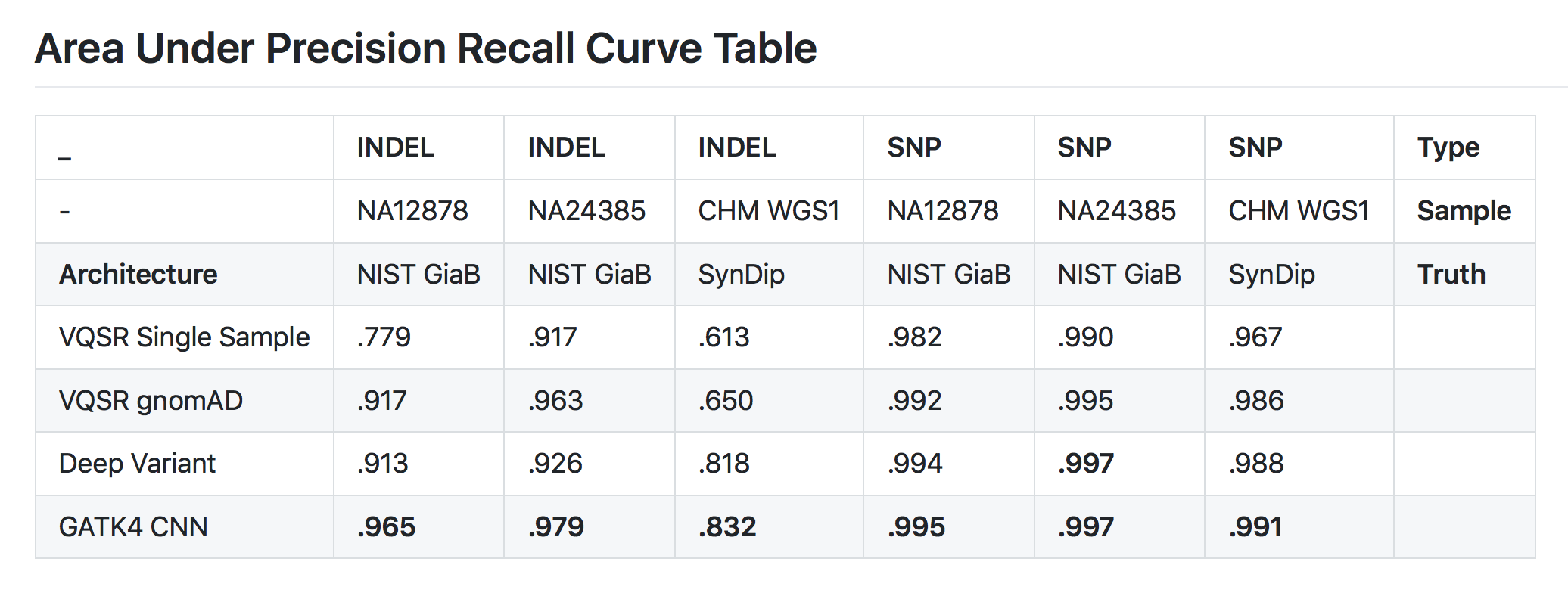Click the GATK4 CNN value .832
This screenshot has height=593, width=1568.
[727, 526]
